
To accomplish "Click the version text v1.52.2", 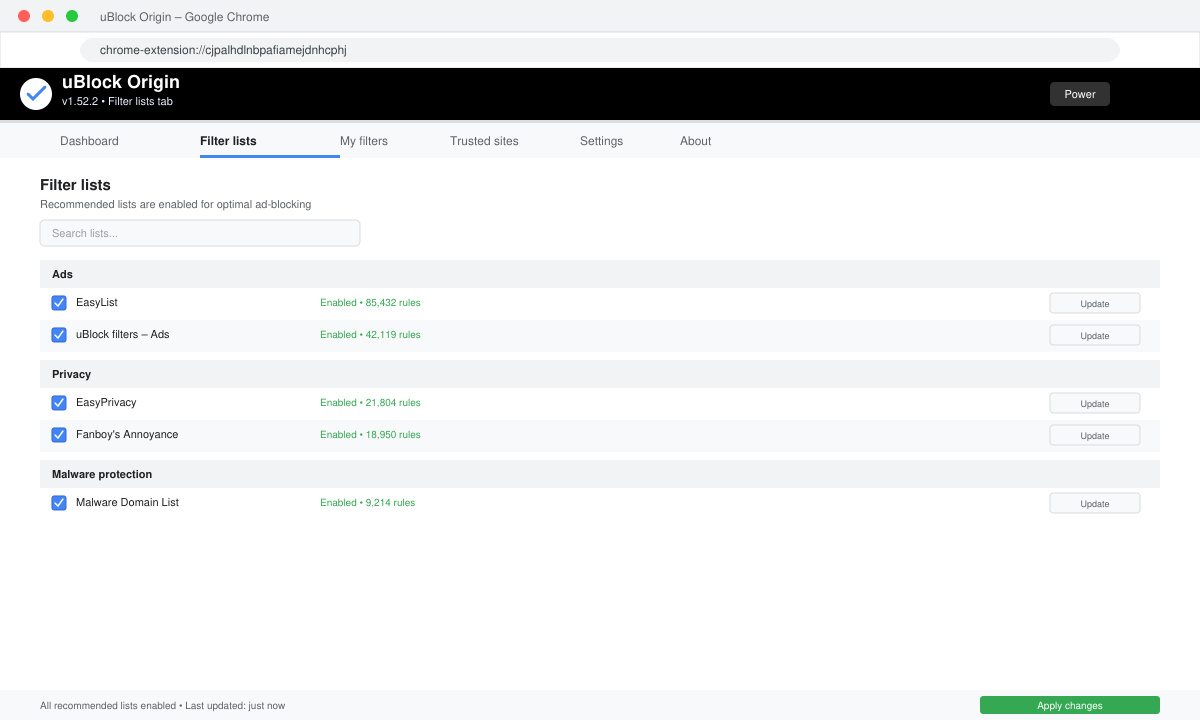I will click(x=80, y=102).
